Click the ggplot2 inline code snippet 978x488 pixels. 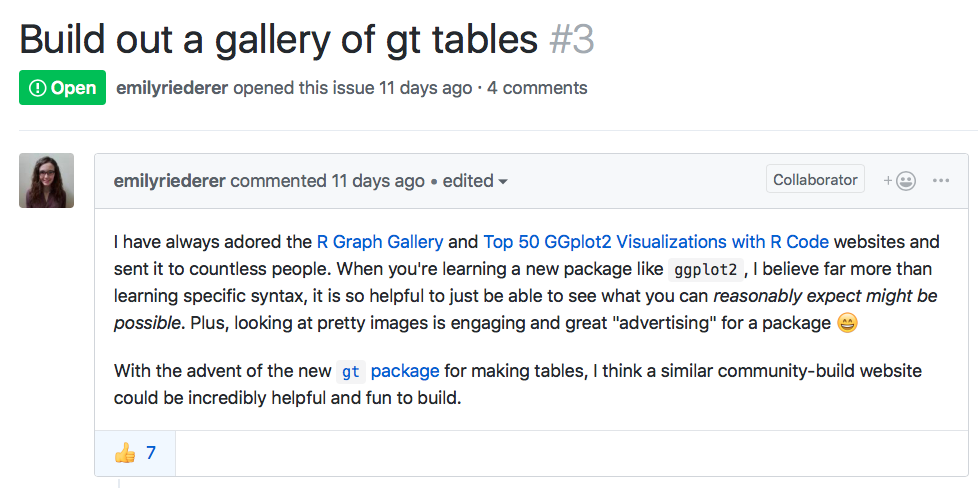[706, 270]
